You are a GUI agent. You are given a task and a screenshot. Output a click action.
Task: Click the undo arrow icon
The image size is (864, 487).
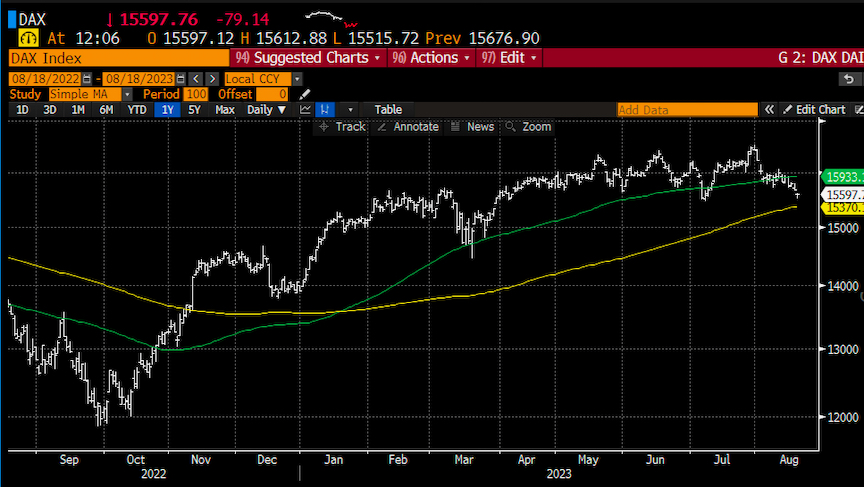click(849, 79)
